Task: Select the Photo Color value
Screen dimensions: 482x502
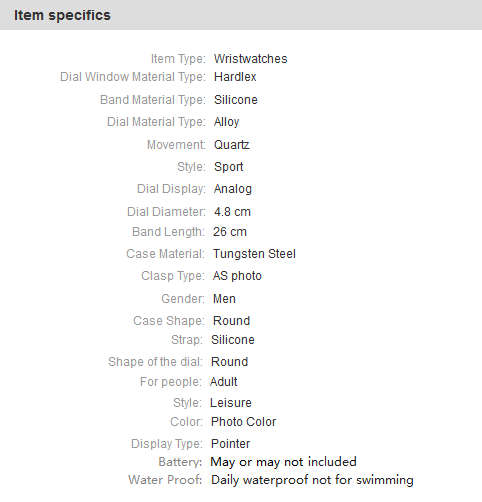Action: click(243, 422)
